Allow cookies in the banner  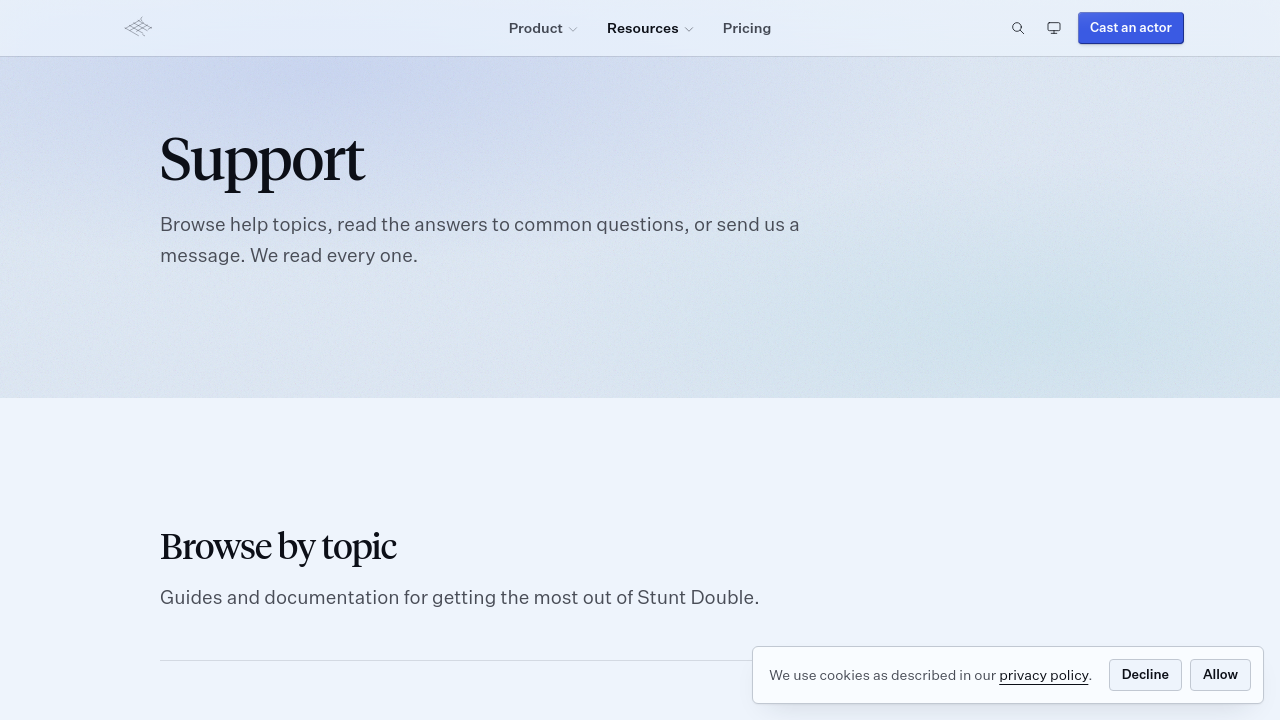pos(1220,675)
